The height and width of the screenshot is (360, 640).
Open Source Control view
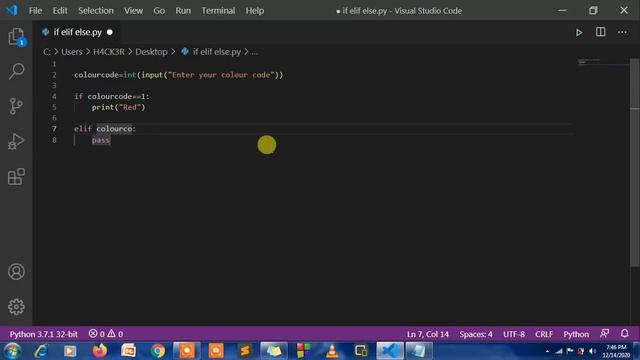pyautogui.click(x=16, y=106)
